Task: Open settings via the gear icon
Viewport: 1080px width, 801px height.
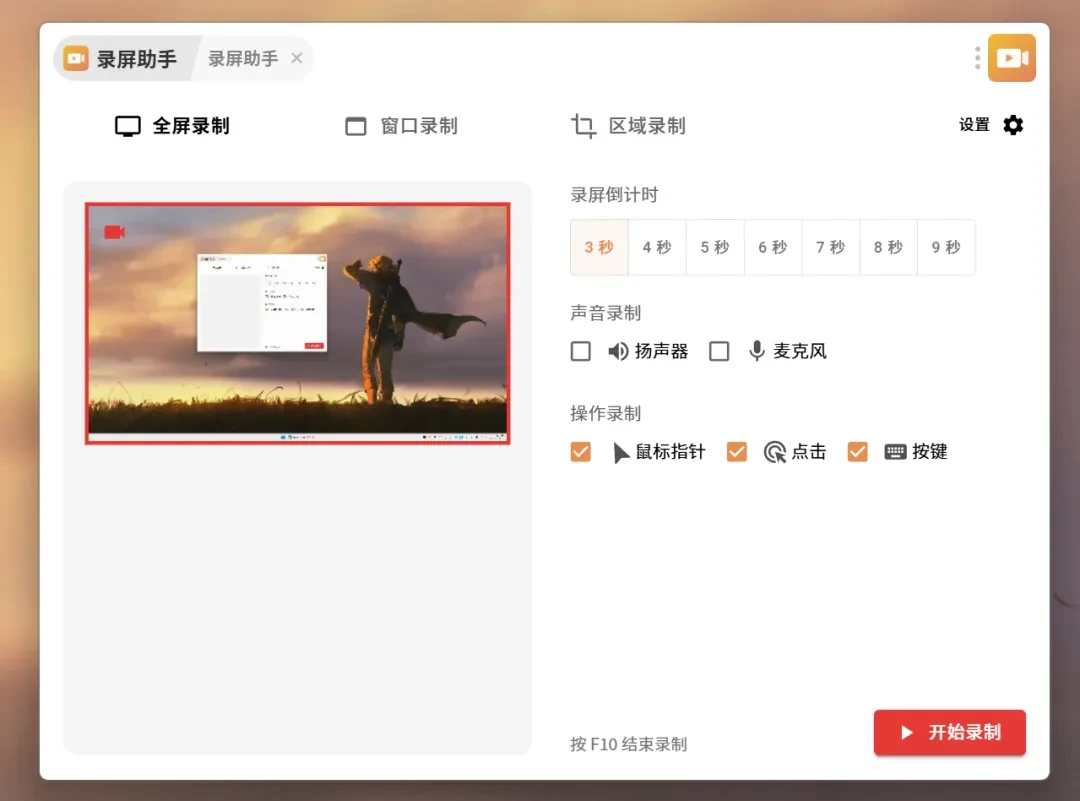Action: click(1013, 125)
